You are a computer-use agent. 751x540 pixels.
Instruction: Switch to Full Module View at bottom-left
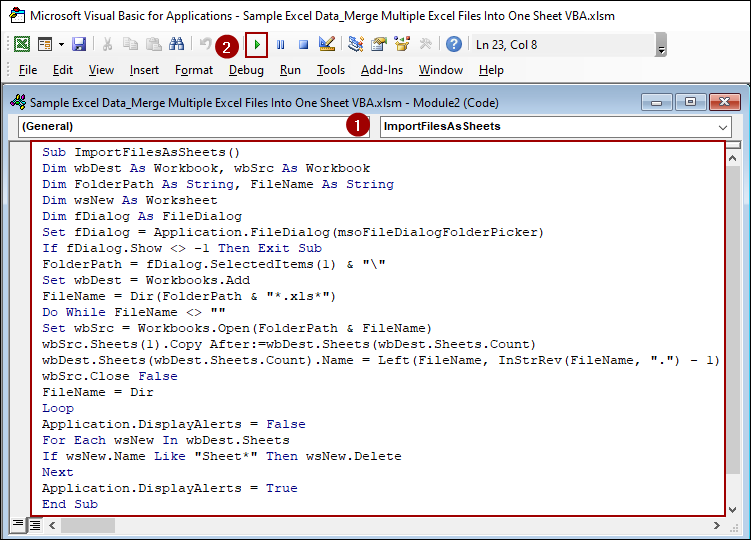click(x=33, y=524)
